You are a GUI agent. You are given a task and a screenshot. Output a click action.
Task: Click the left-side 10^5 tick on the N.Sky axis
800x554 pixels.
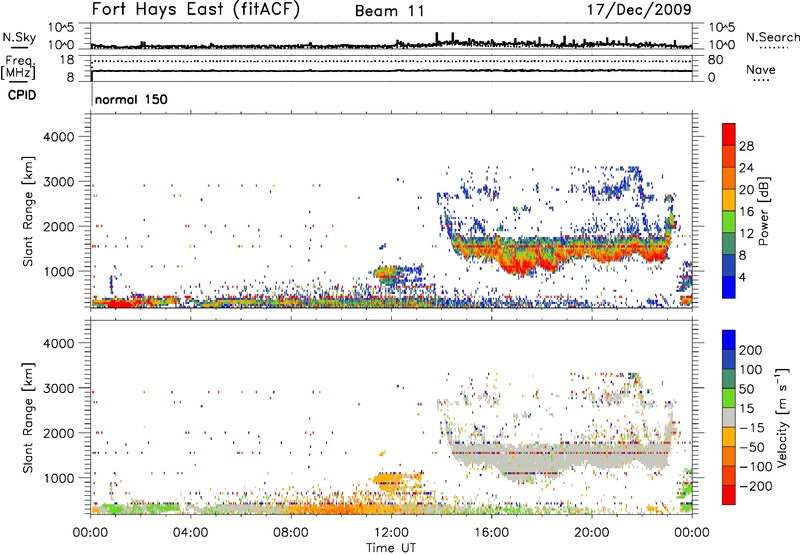[61, 27]
